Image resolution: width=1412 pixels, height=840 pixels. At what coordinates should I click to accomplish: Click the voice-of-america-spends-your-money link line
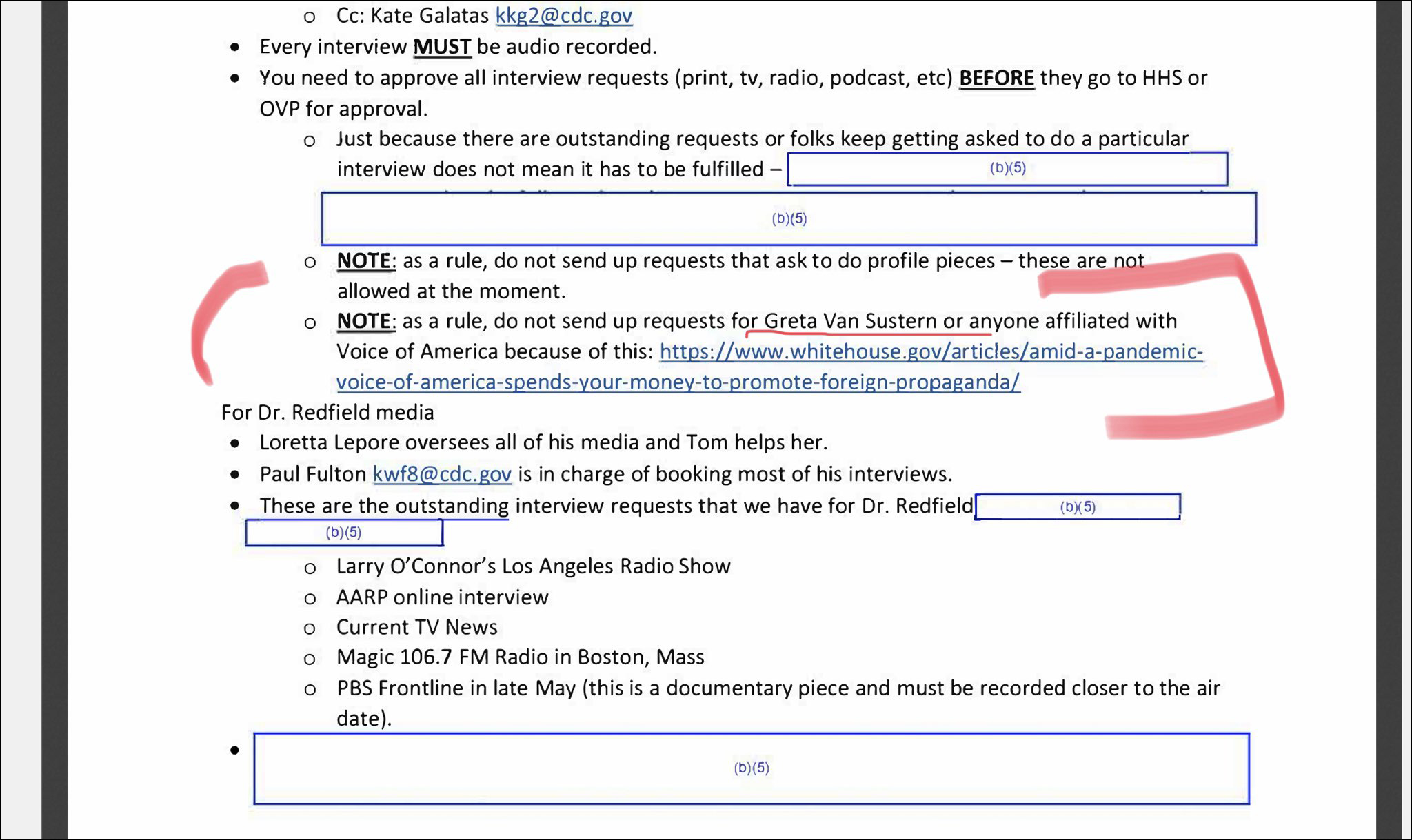coord(678,382)
